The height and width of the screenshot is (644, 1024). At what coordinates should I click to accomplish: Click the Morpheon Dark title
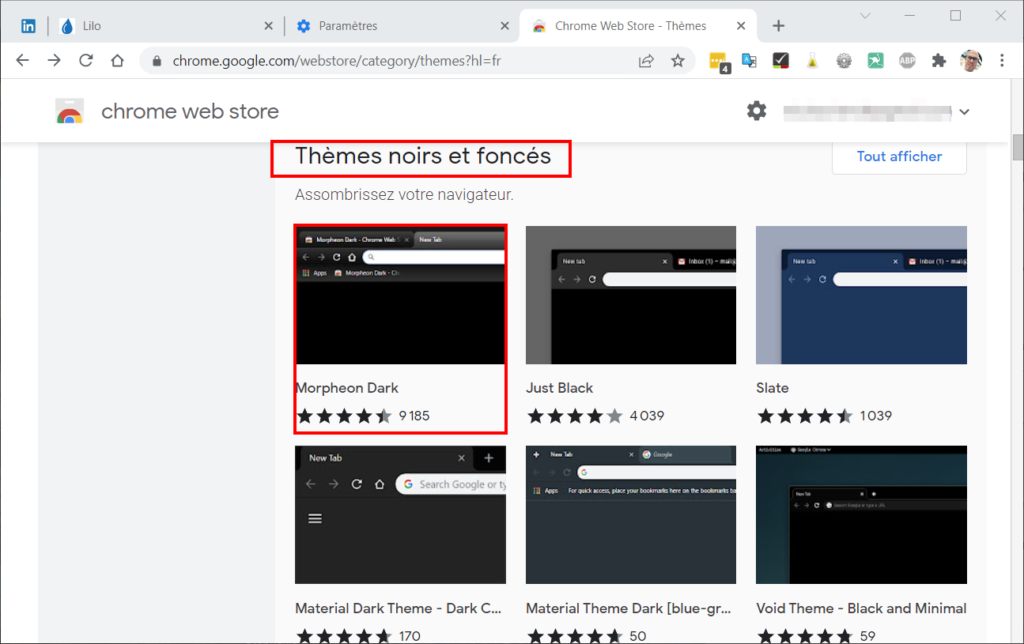(x=347, y=388)
